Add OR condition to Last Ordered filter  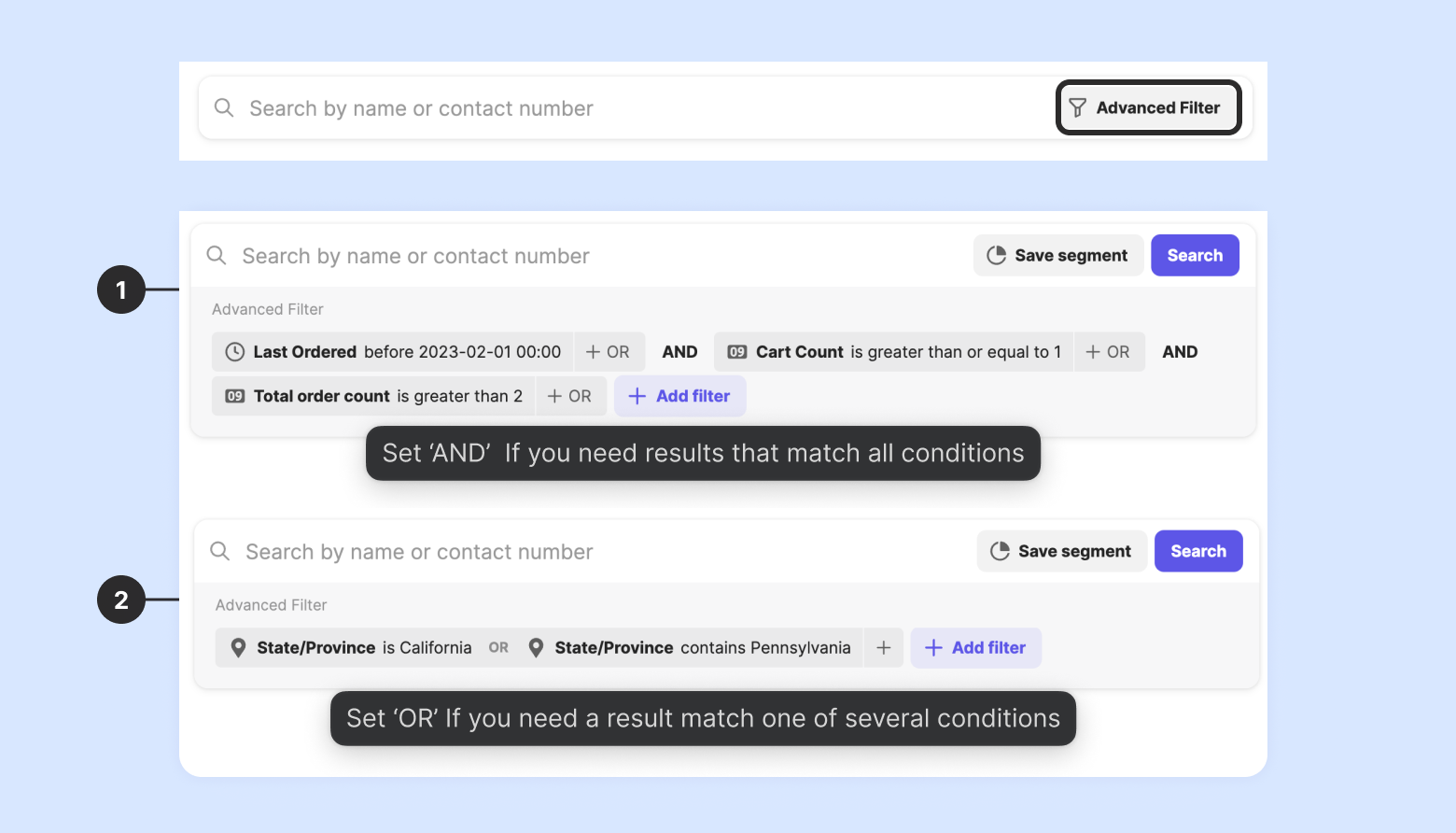(609, 352)
